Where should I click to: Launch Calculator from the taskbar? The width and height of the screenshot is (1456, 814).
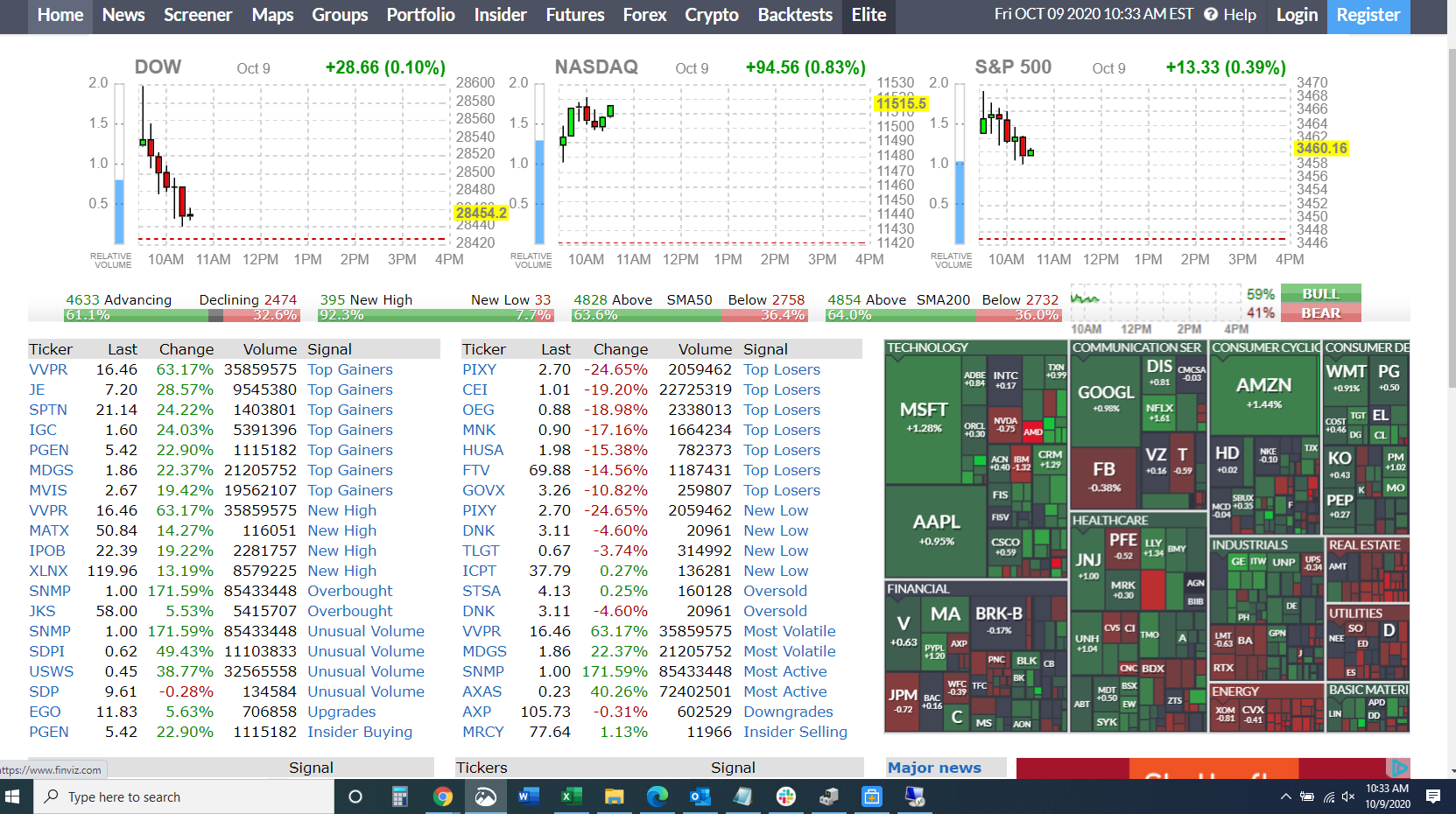tap(399, 796)
